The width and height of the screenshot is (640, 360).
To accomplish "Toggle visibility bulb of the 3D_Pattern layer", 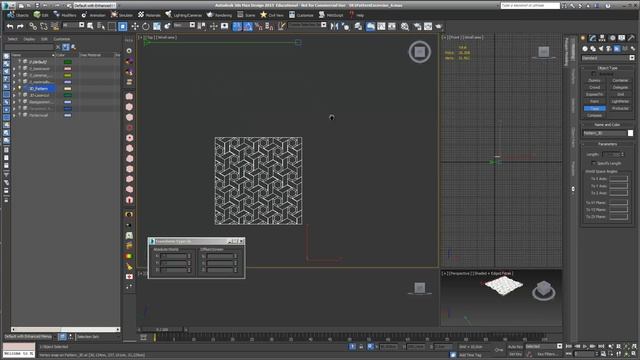I will coord(19,88).
